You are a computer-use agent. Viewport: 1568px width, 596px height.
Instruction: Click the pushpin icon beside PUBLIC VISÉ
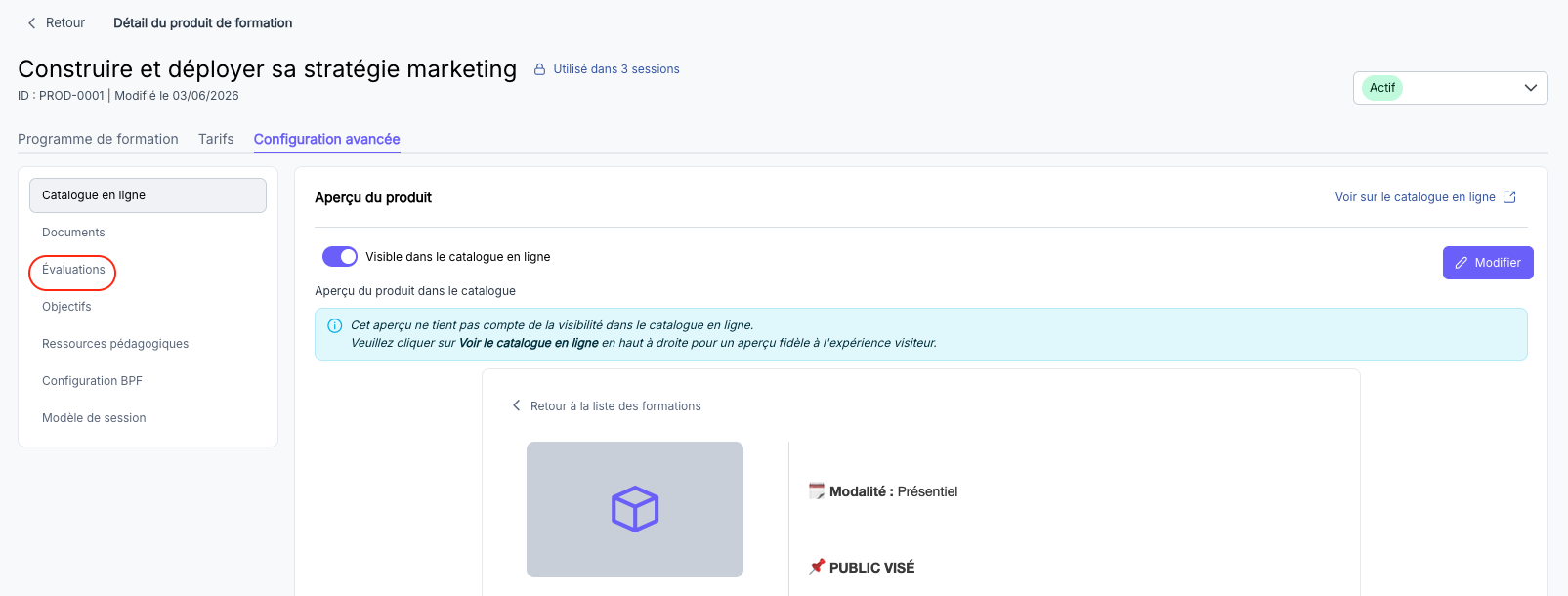[817, 567]
